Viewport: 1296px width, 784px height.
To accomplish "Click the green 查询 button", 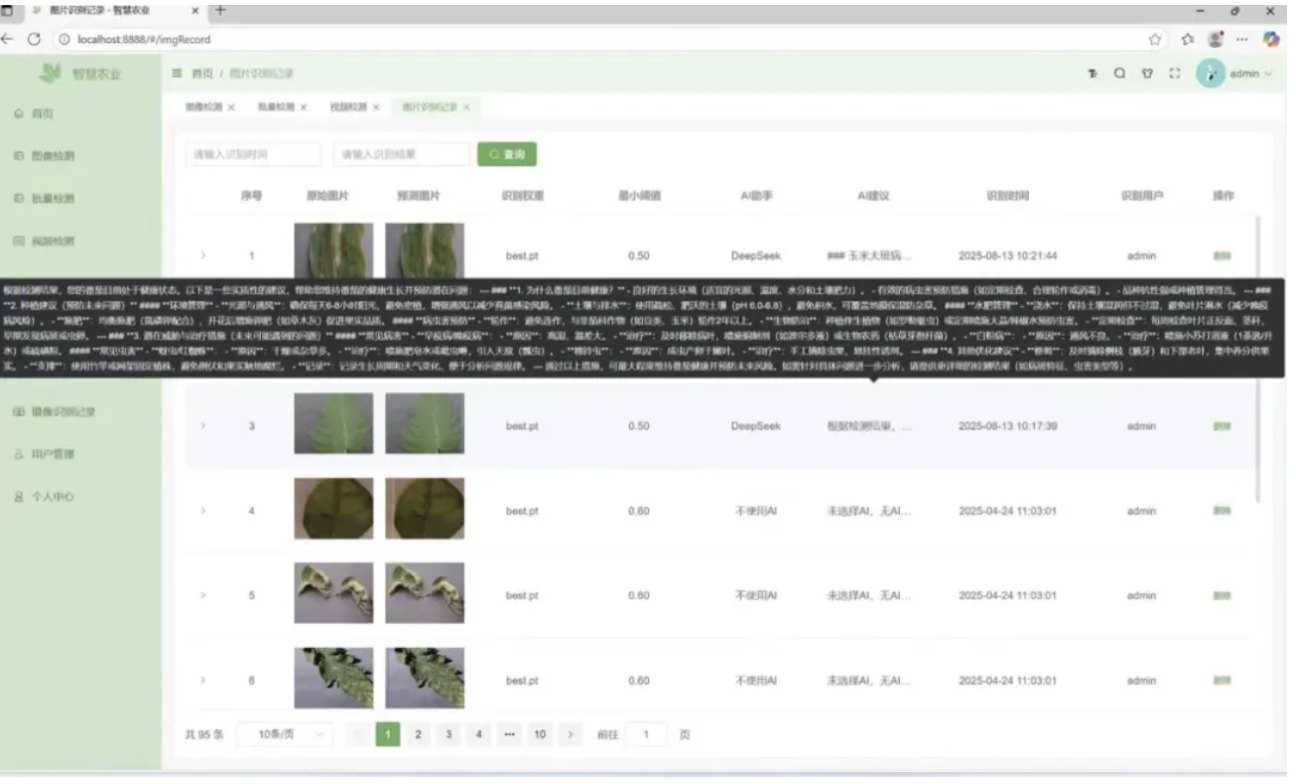I will tap(507, 155).
